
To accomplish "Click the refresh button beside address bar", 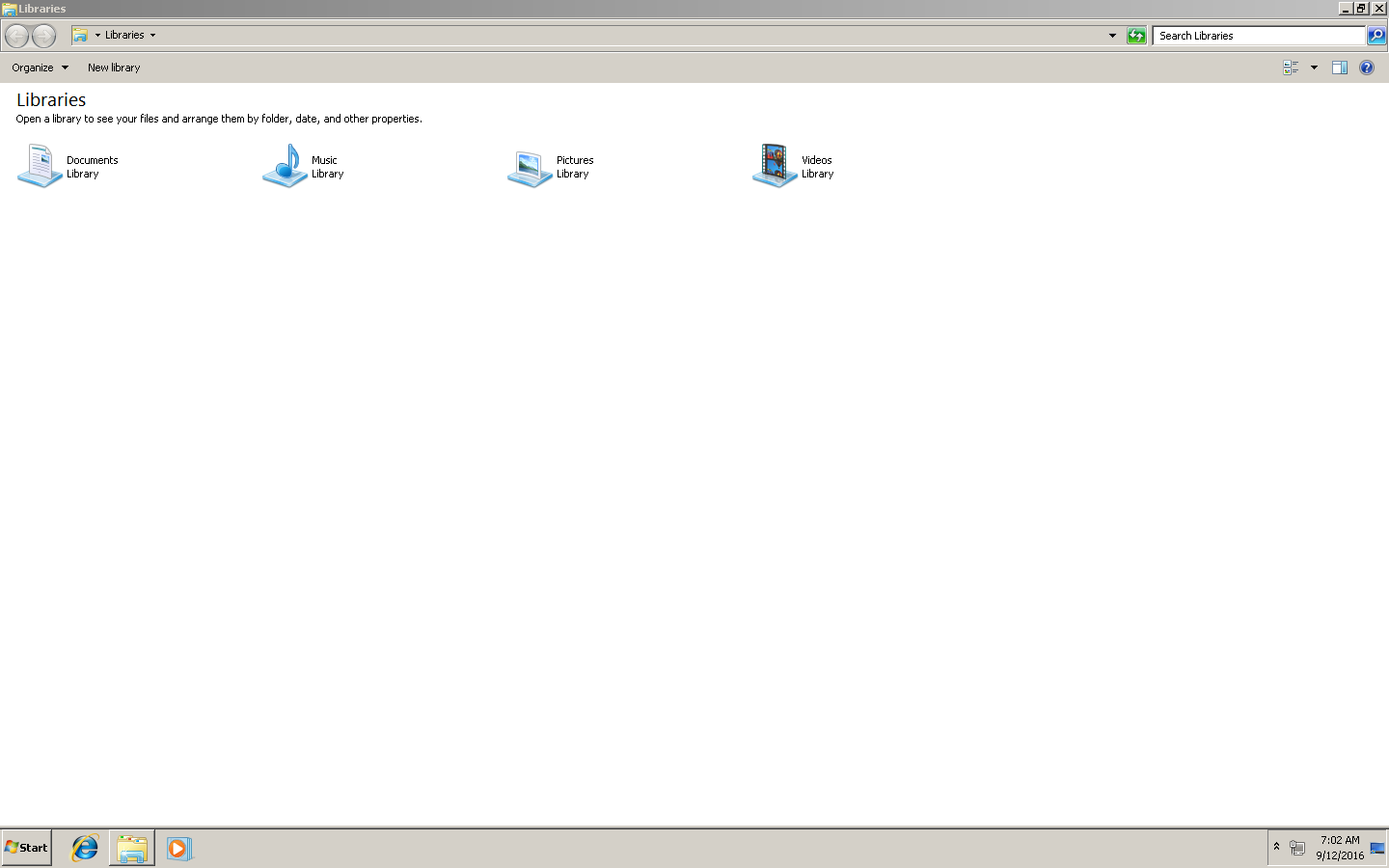I will pyautogui.click(x=1136, y=36).
